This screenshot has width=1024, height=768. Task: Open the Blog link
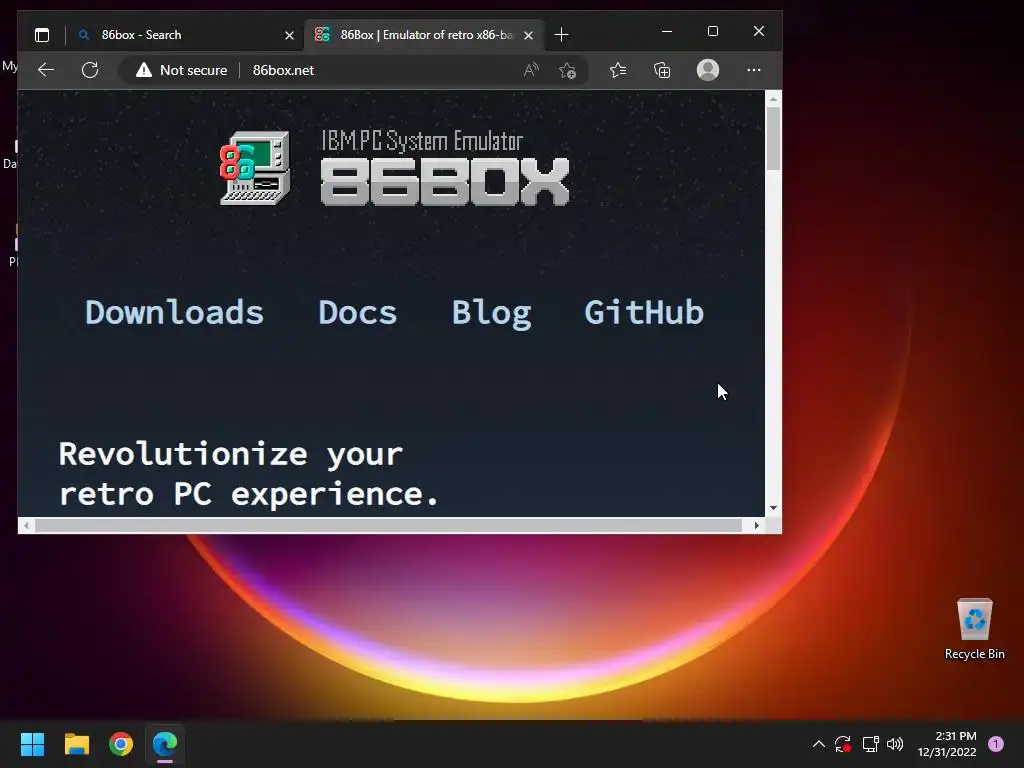coord(492,313)
